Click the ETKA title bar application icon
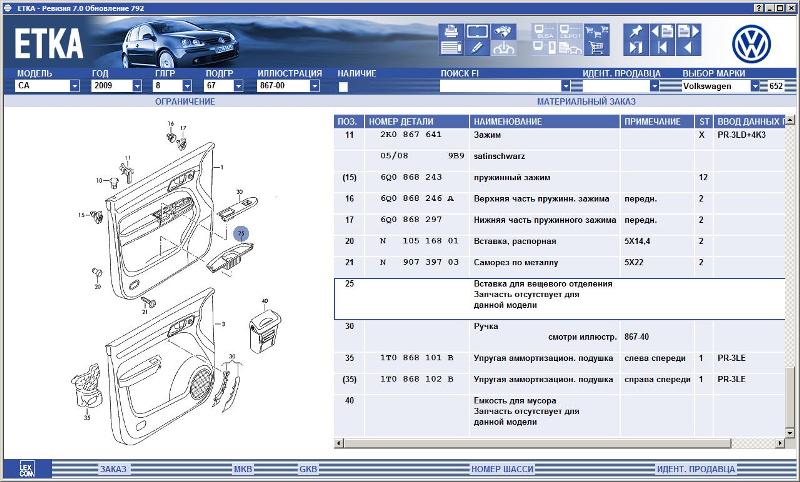Viewport: 800px width, 482px height. click(7, 8)
